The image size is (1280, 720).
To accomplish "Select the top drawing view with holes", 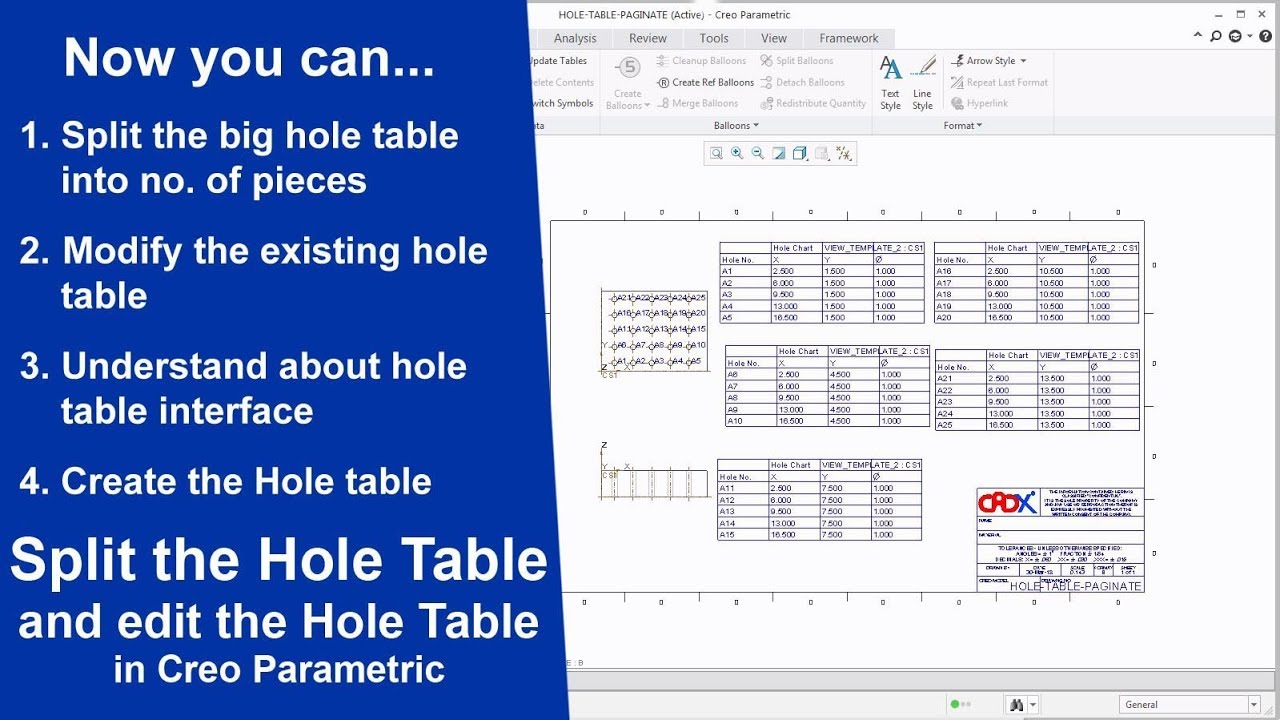I will pos(655,330).
